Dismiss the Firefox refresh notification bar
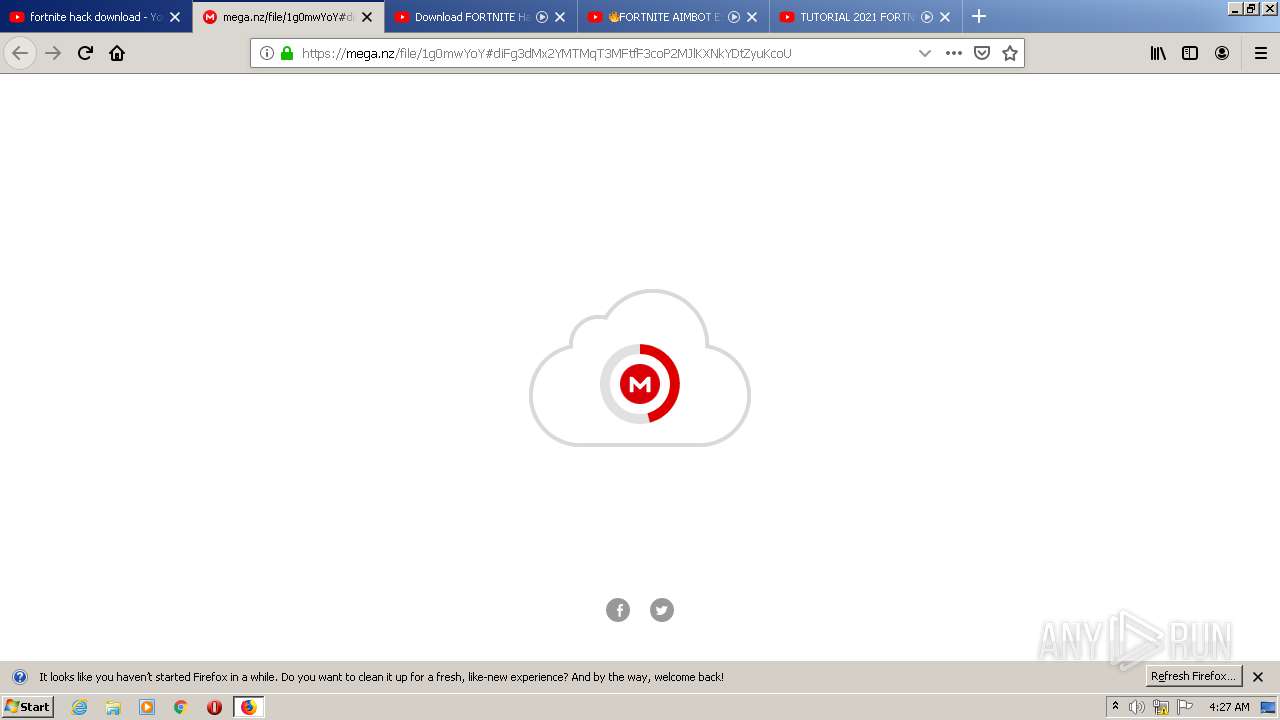This screenshot has height=720, width=1280. click(1258, 677)
